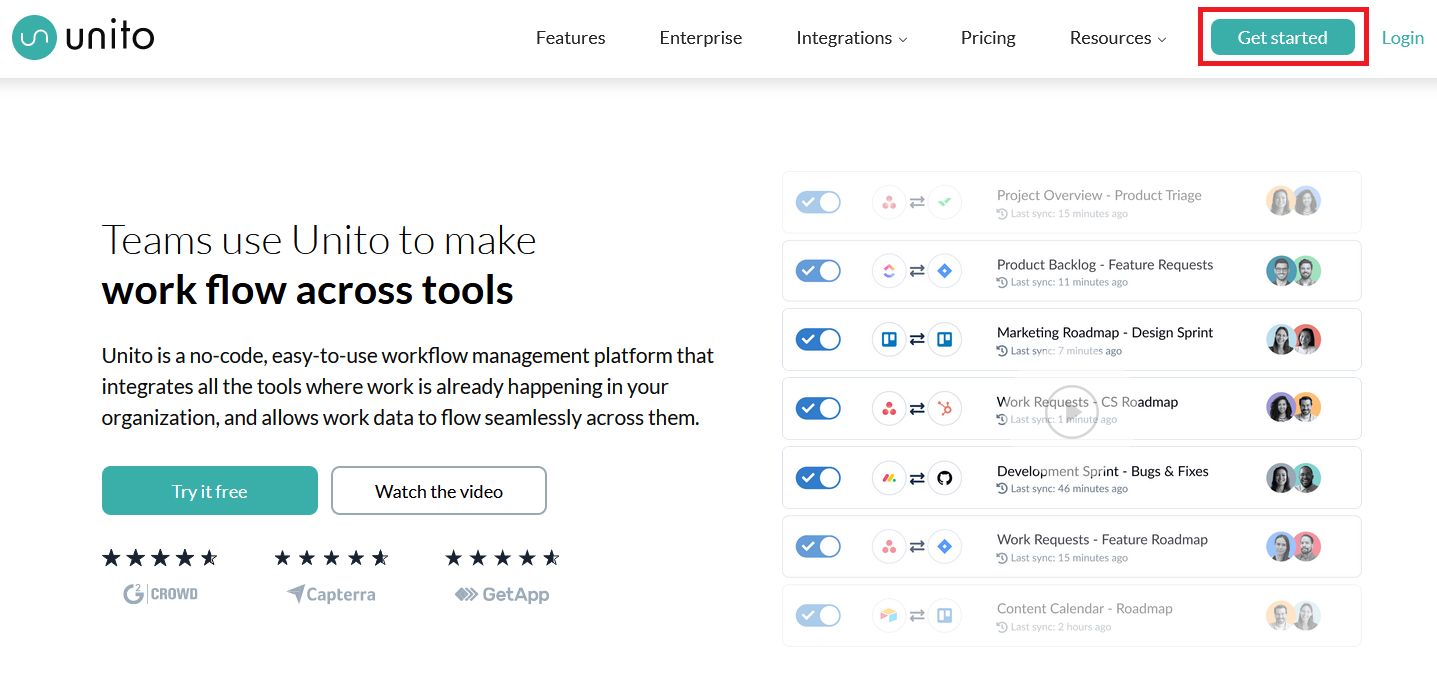Open the Capterra logo
This screenshot has width=1437, height=697.
(x=331, y=594)
